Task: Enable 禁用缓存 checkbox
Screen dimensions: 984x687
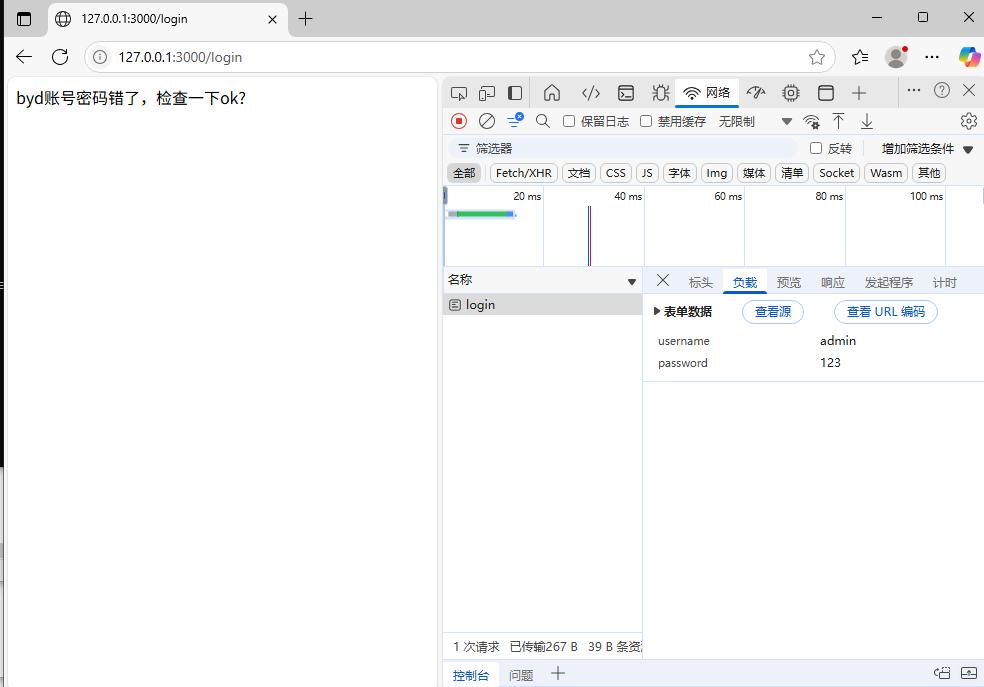Action: 646,121
